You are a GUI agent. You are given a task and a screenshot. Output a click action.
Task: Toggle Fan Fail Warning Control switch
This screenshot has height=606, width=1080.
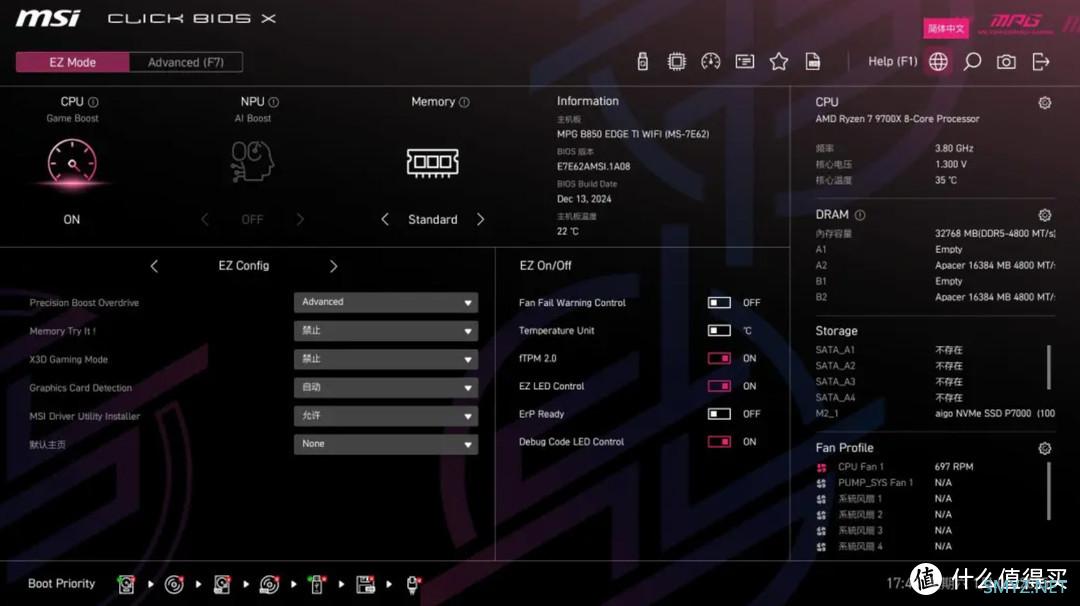[719, 302]
